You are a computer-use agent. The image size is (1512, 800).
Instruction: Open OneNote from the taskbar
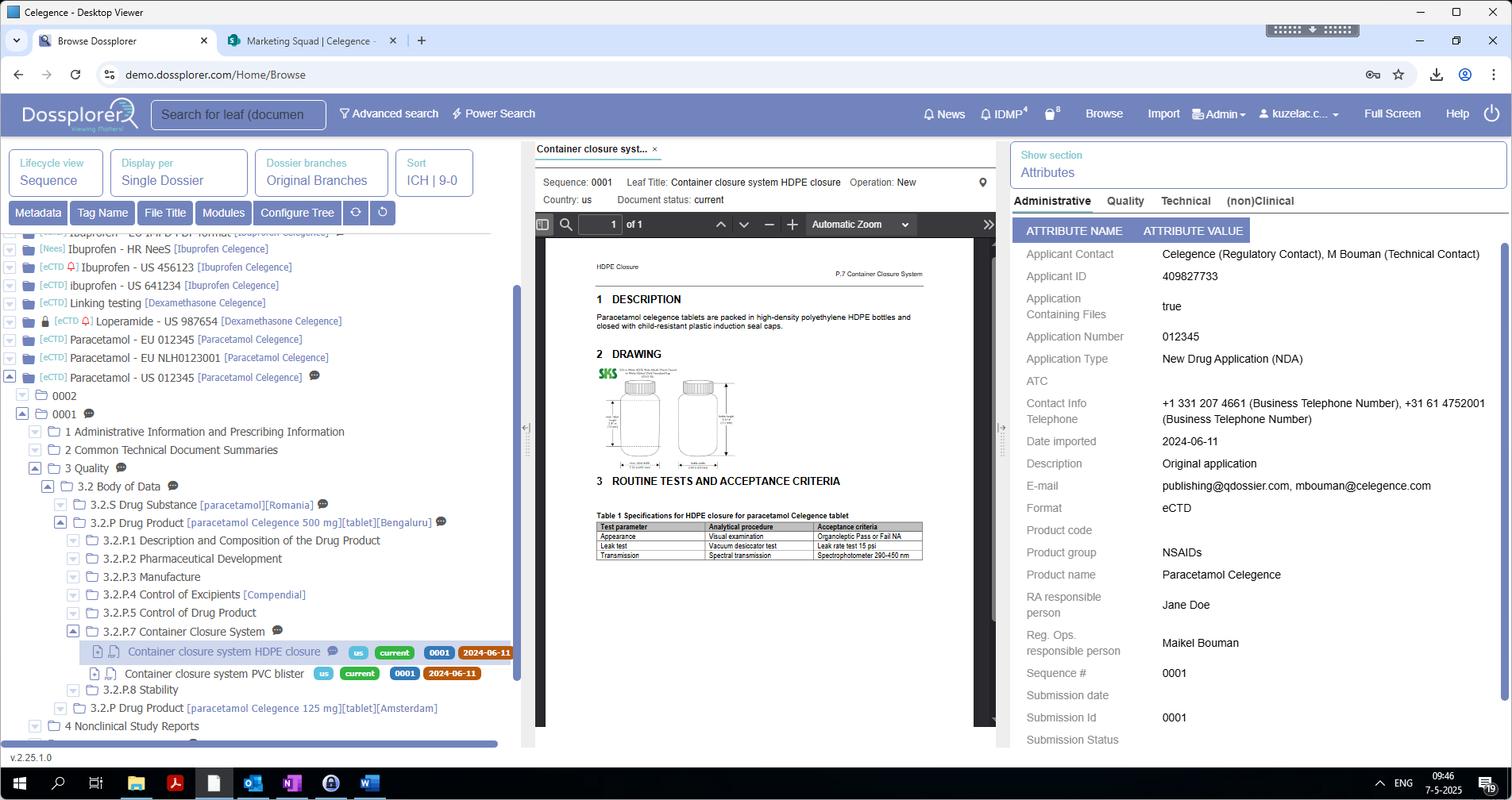(x=291, y=783)
